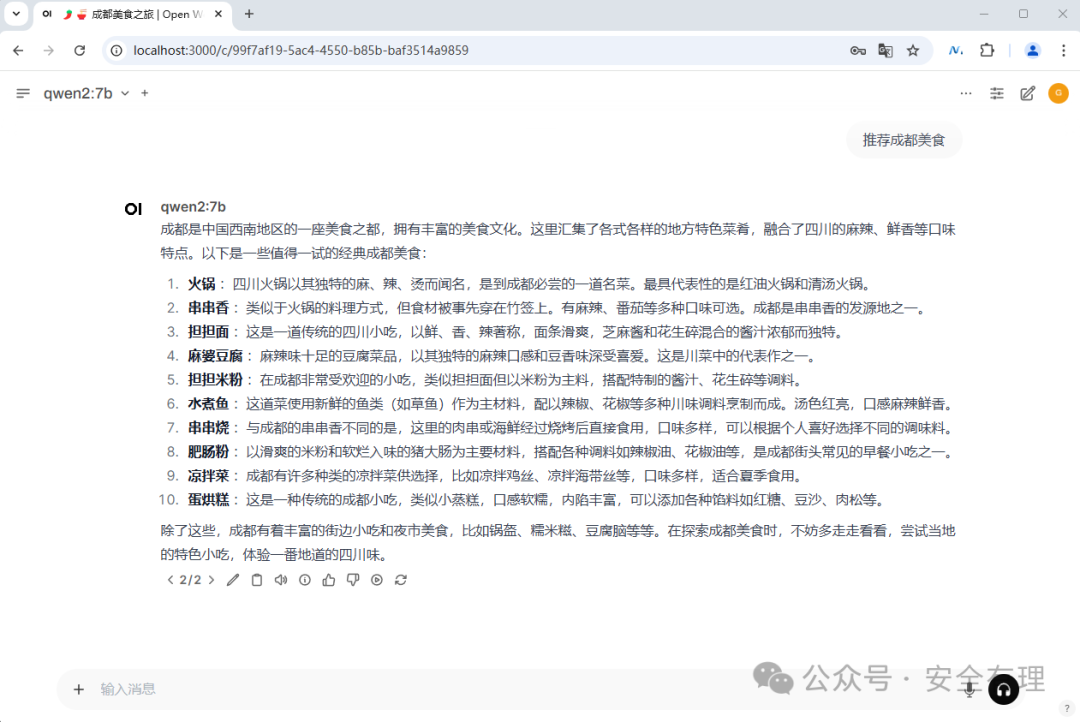Screen dimensions: 1080x722
Task: Click the 蛋烘糕 list item heading
Action: (208, 499)
